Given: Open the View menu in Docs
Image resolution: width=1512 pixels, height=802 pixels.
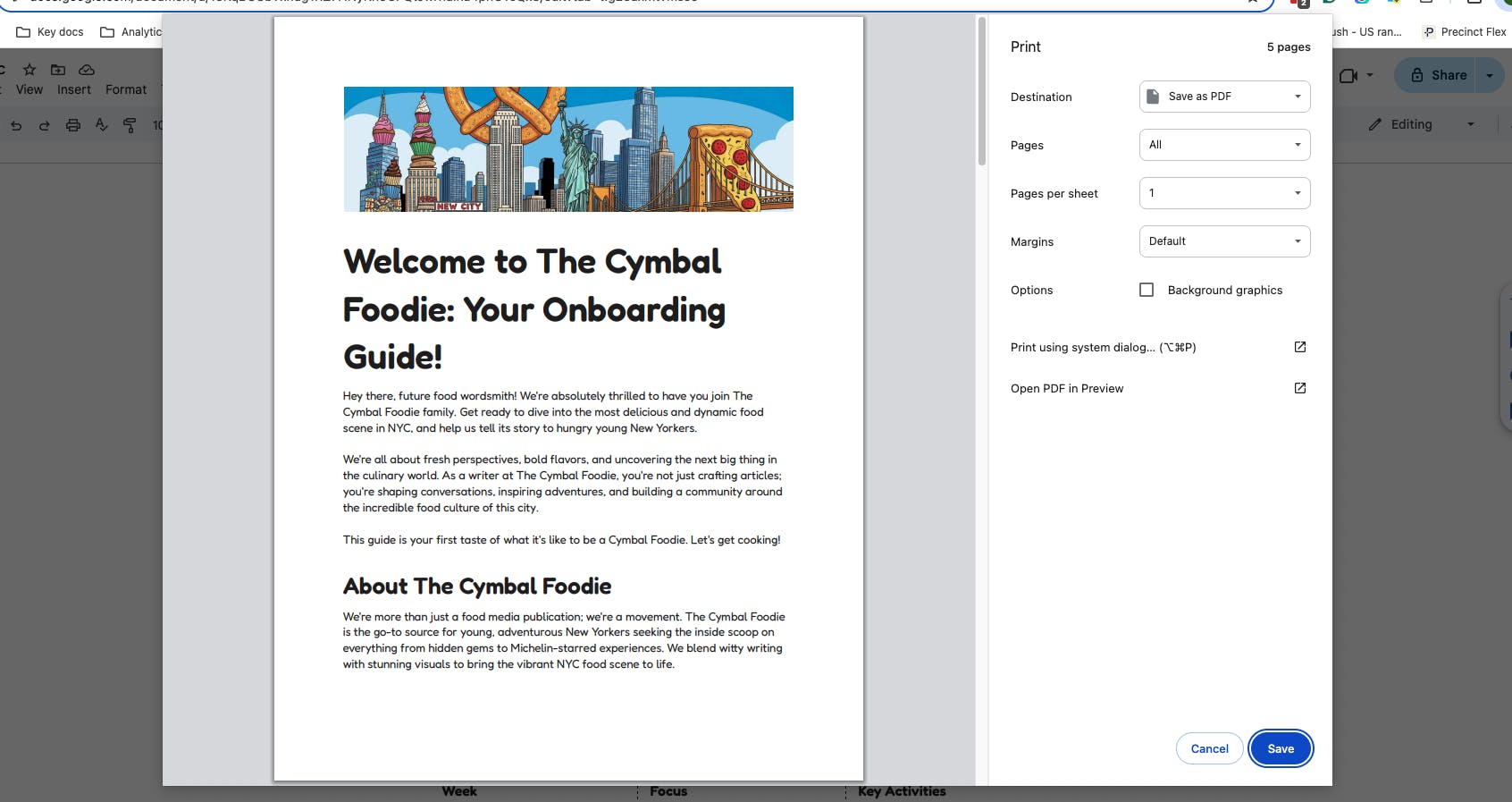Looking at the screenshot, I should (29, 90).
